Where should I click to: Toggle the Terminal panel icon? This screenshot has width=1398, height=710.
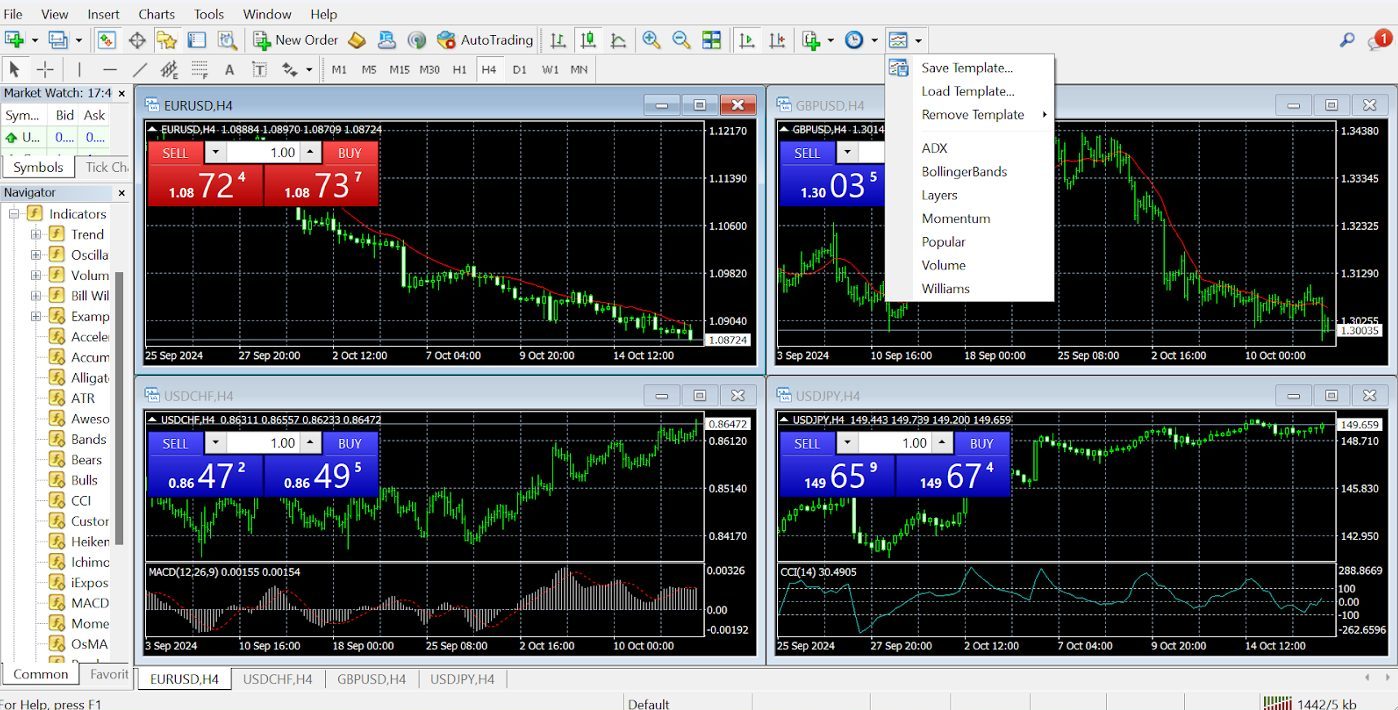point(197,40)
